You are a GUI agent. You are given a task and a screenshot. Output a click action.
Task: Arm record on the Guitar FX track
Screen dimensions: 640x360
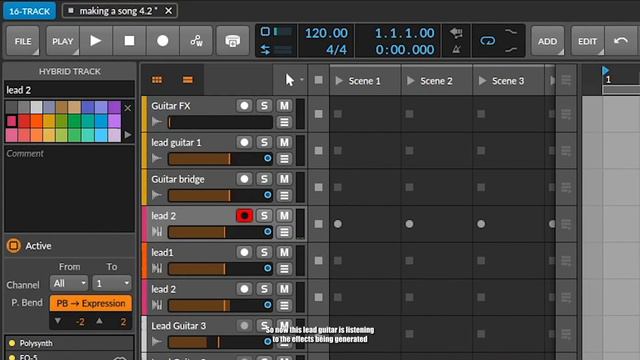[x=244, y=106]
